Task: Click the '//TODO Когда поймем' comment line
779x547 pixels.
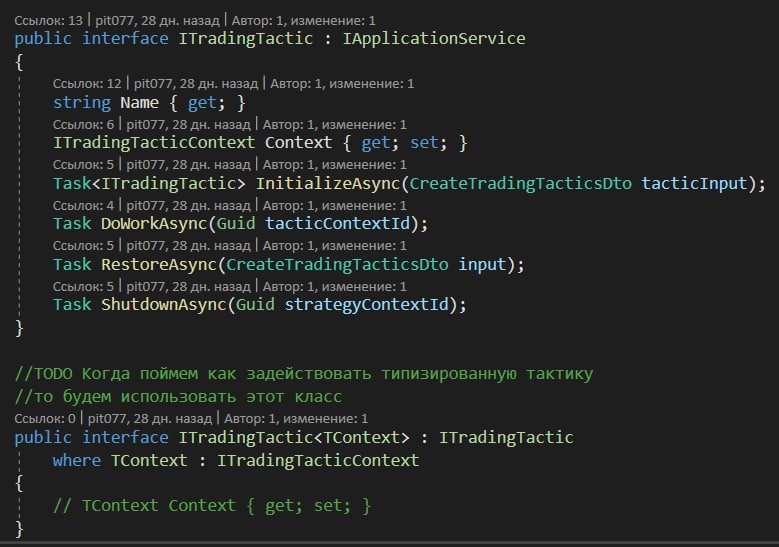Action: coord(304,374)
